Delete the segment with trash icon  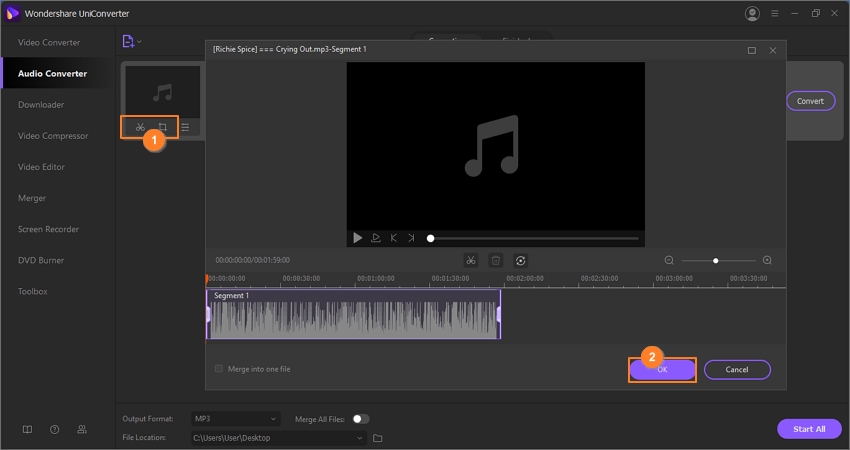click(x=495, y=261)
